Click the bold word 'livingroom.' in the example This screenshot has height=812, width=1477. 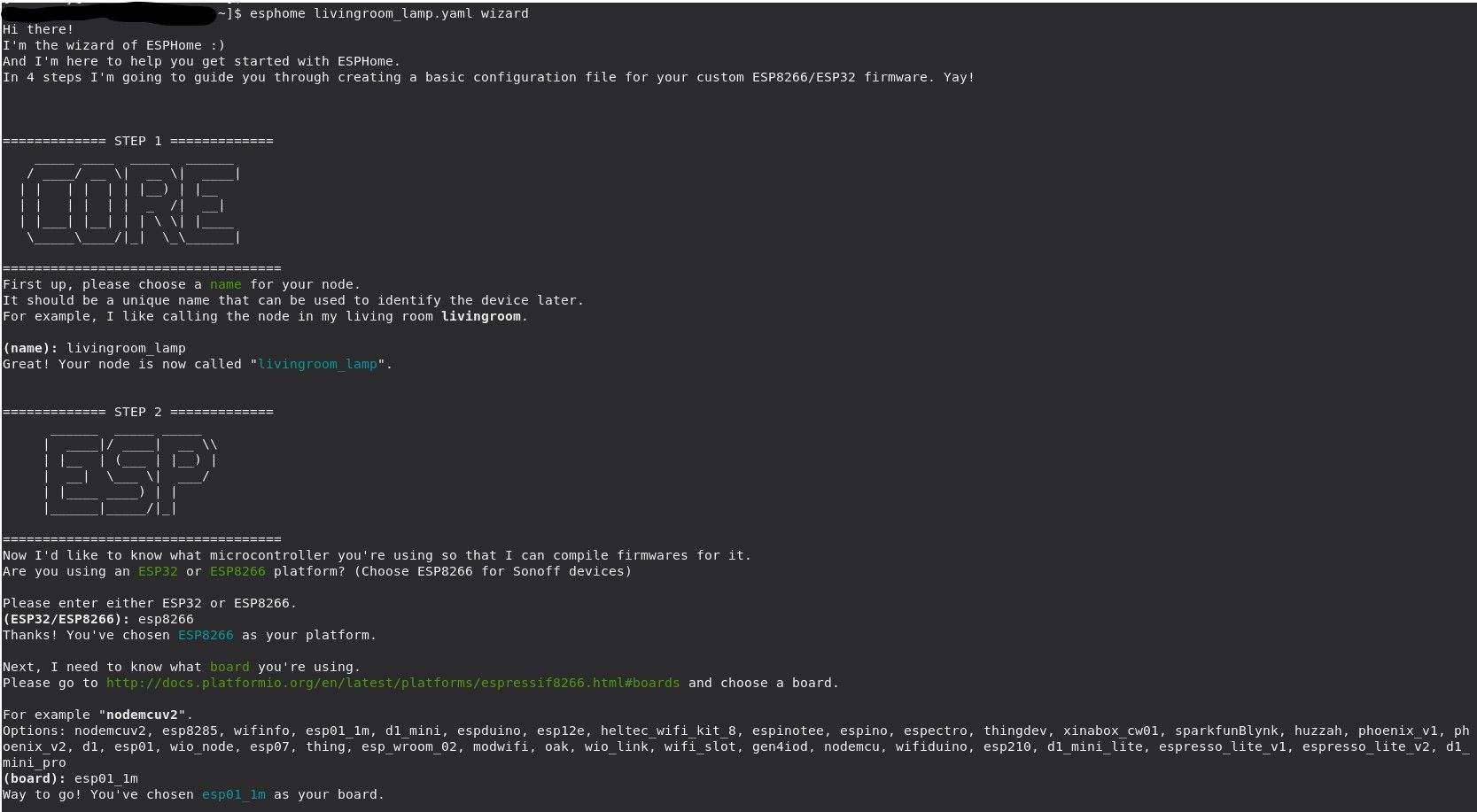485,316
